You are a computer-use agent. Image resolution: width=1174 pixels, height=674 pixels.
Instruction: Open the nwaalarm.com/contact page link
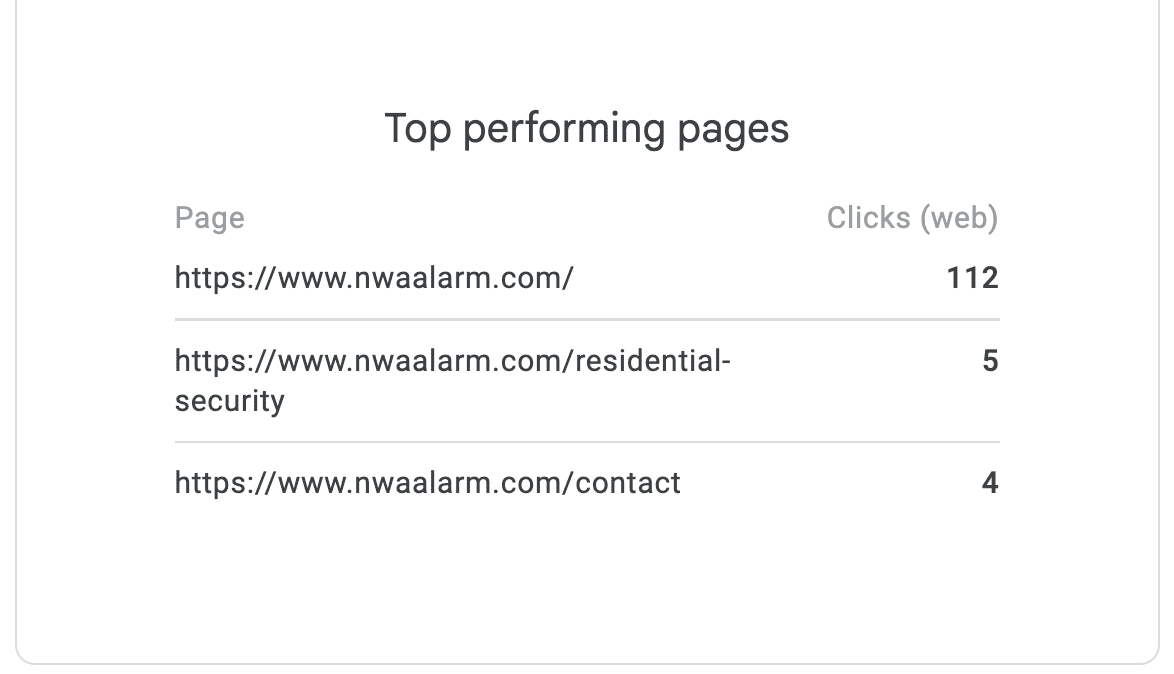coord(427,483)
